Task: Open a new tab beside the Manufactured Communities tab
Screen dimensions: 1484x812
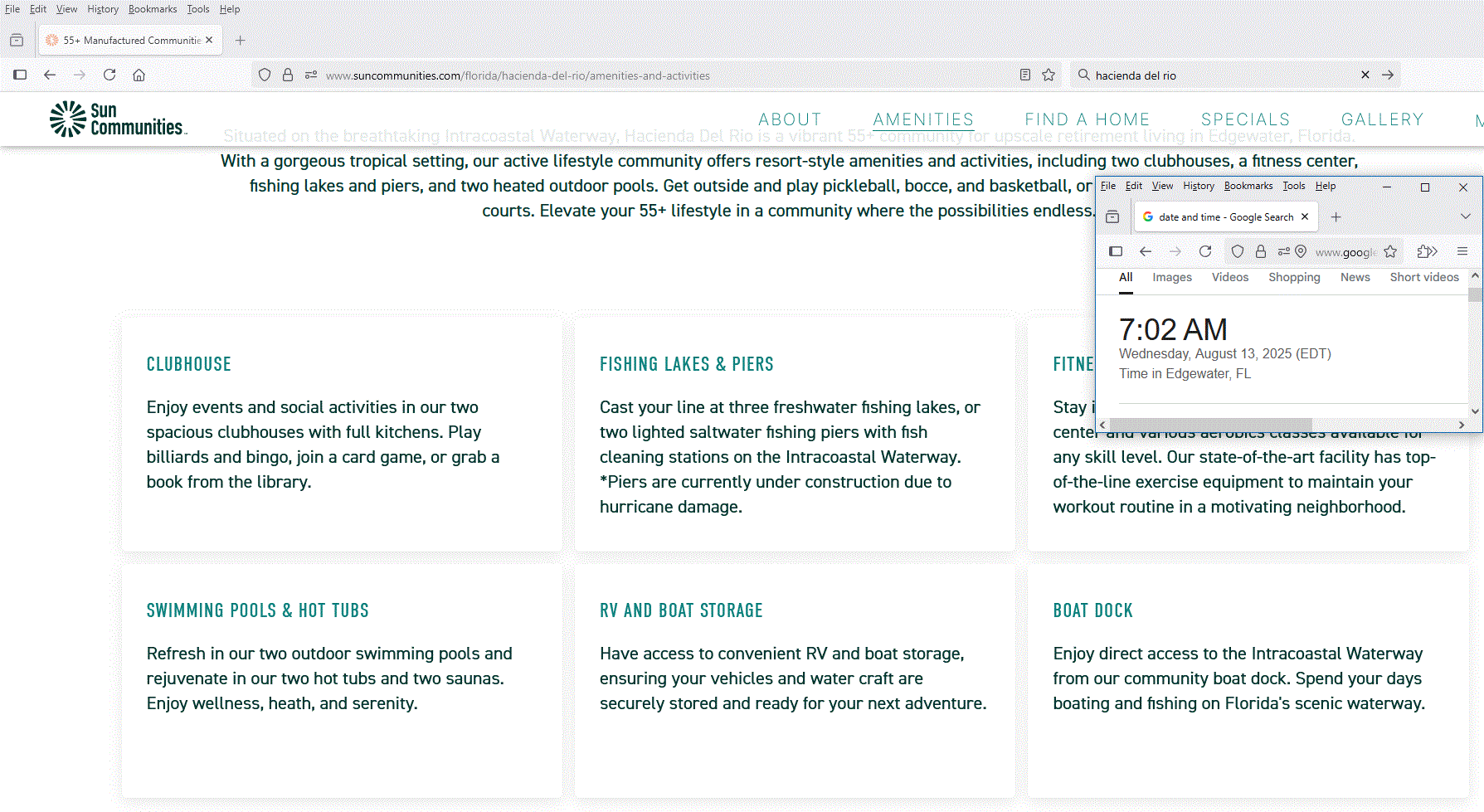Action: (240, 40)
